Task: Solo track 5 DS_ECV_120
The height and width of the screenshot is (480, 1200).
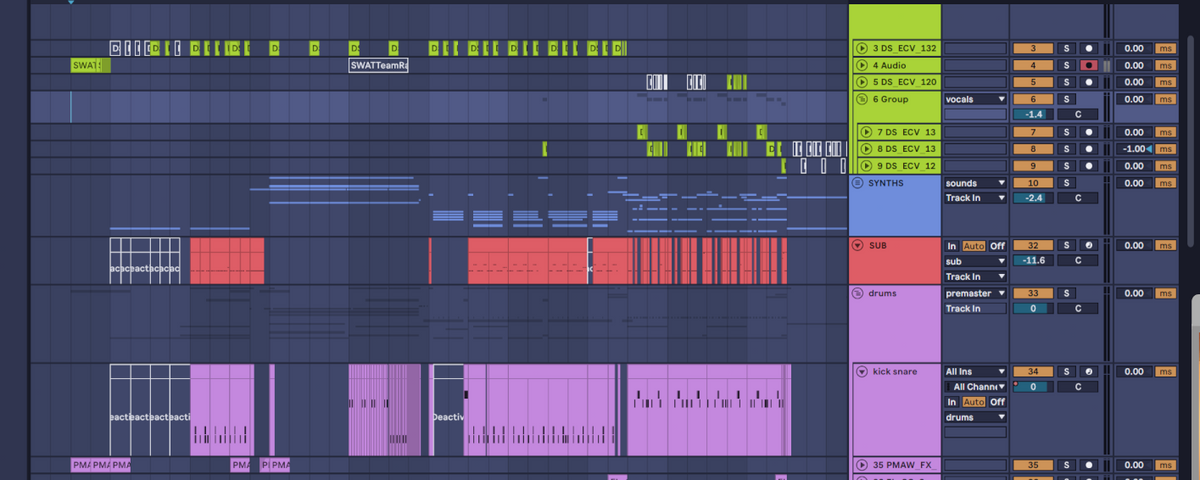Action: pos(1066,82)
